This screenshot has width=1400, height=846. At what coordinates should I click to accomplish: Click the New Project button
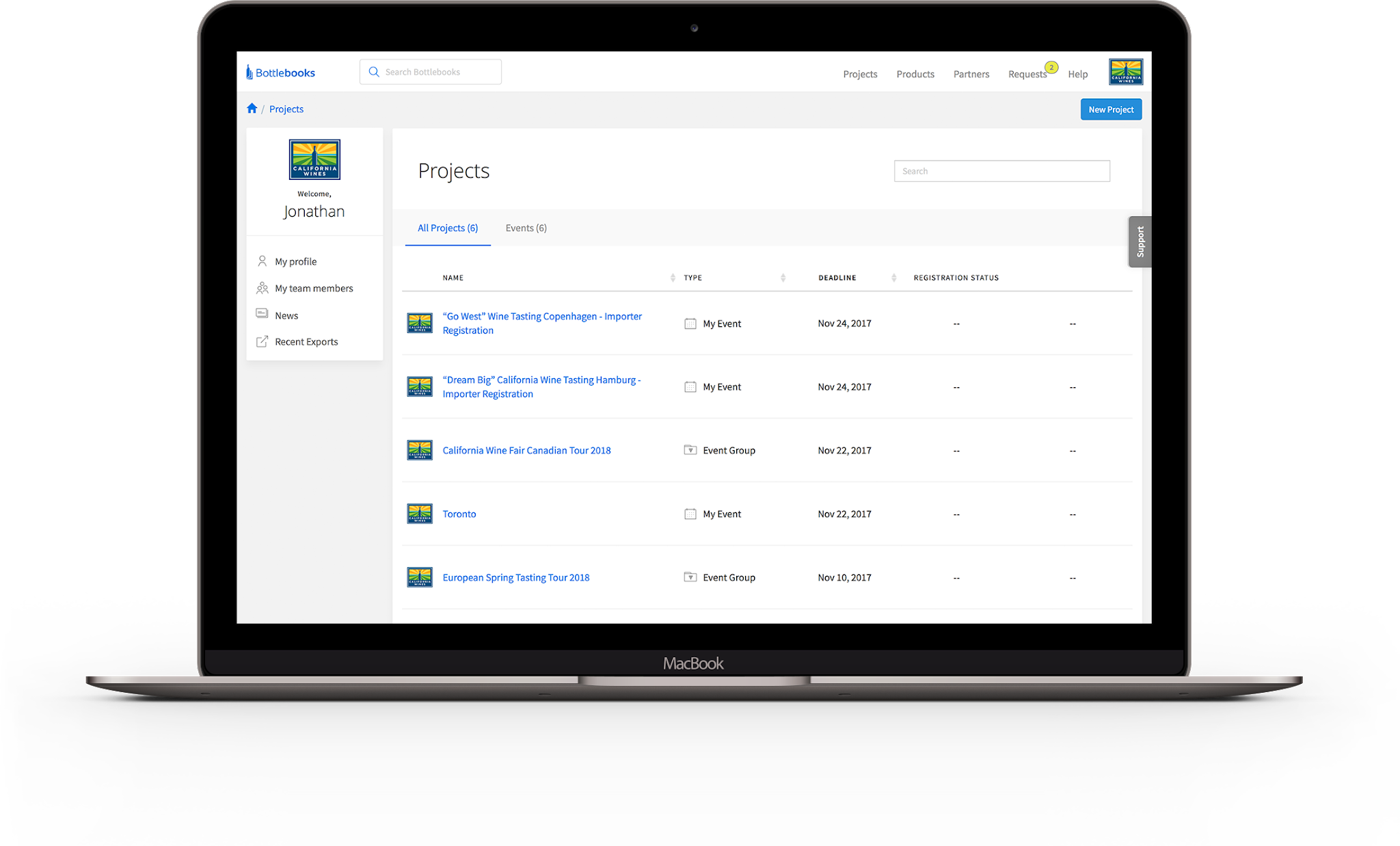[1110, 109]
